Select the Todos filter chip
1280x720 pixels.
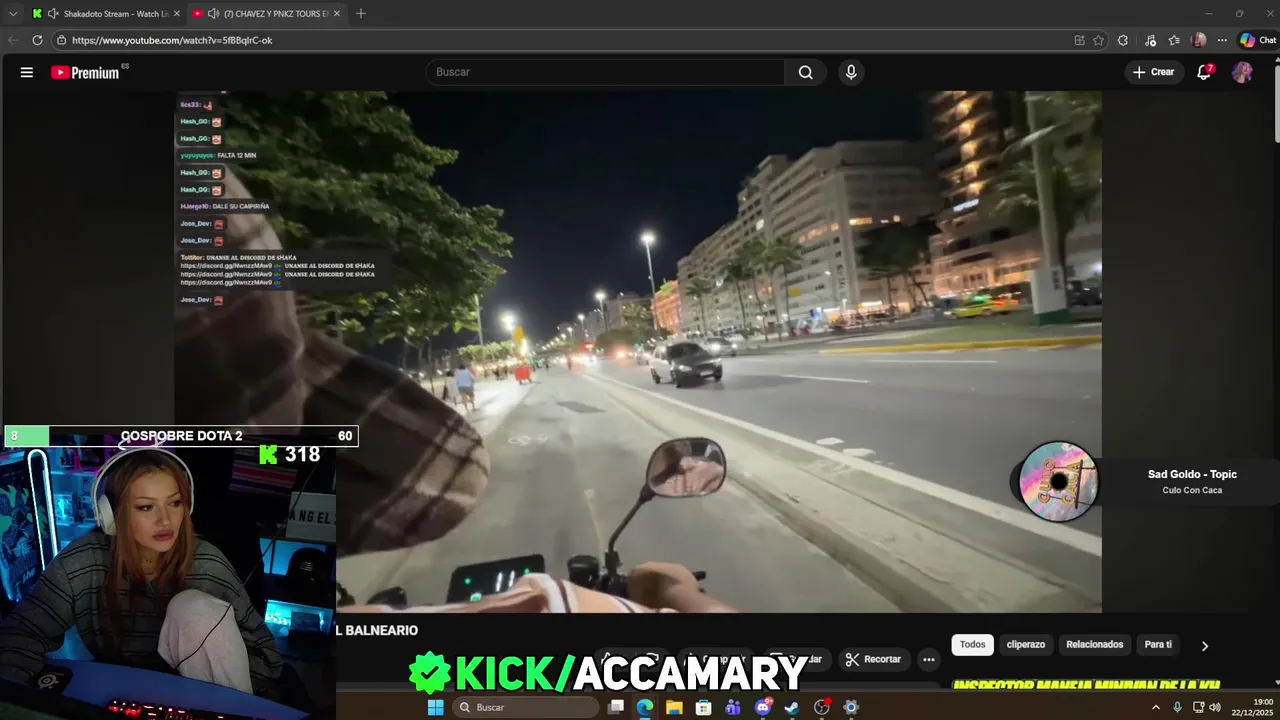click(x=973, y=645)
